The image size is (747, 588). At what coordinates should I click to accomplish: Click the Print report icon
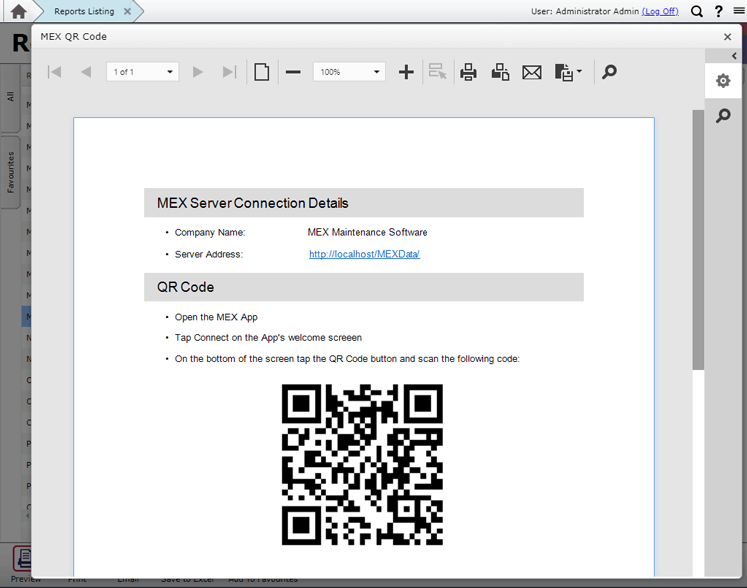468,72
